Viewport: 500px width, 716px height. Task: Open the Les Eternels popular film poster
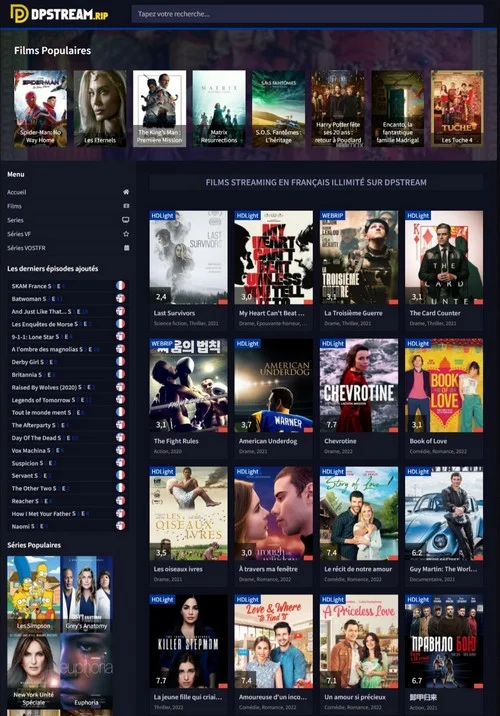(100, 108)
